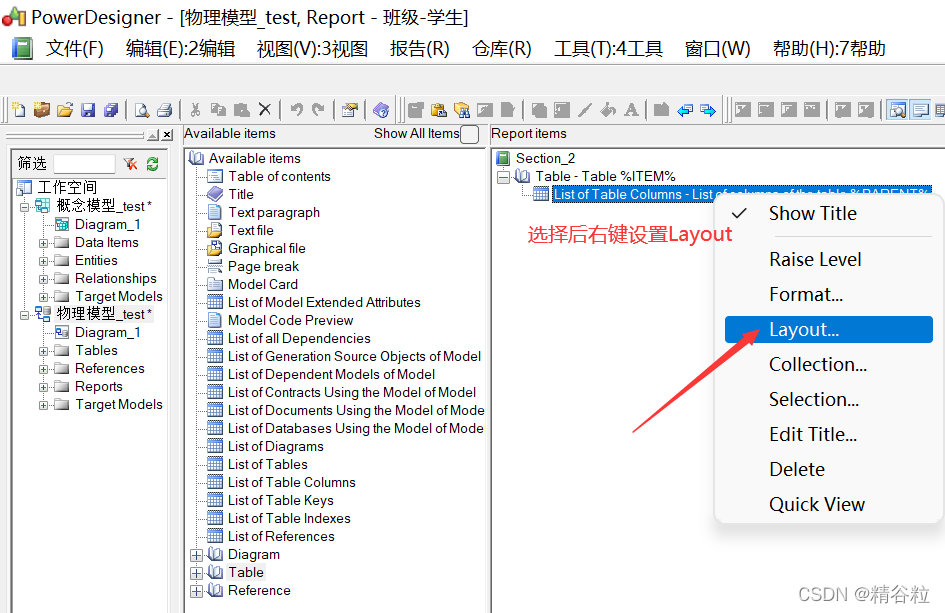The image size is (945, 613).
Task: Expand the Table book in Available items
Action: (x=196, y=573)
